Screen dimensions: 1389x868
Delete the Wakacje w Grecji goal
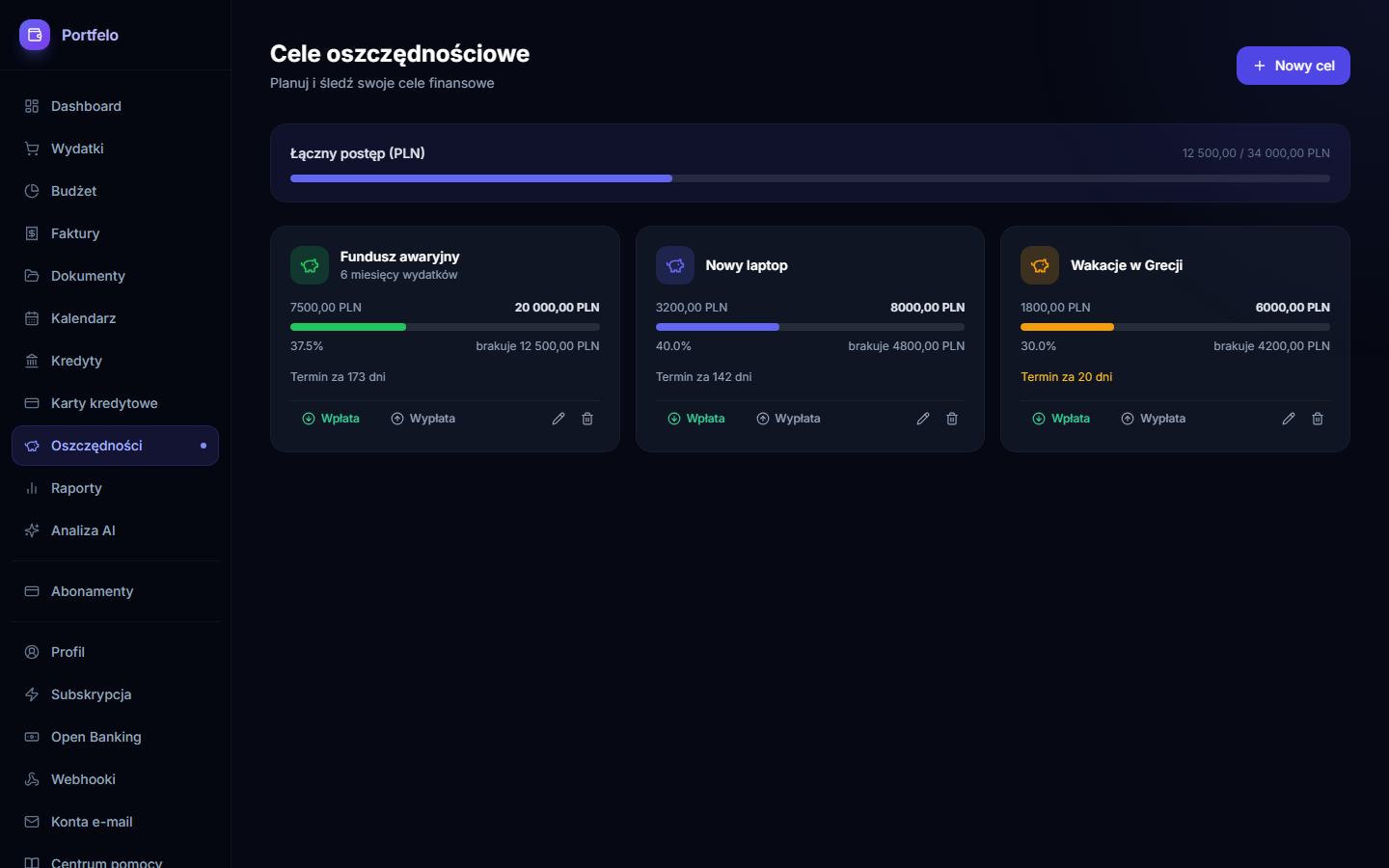(x=1318, y=419)
